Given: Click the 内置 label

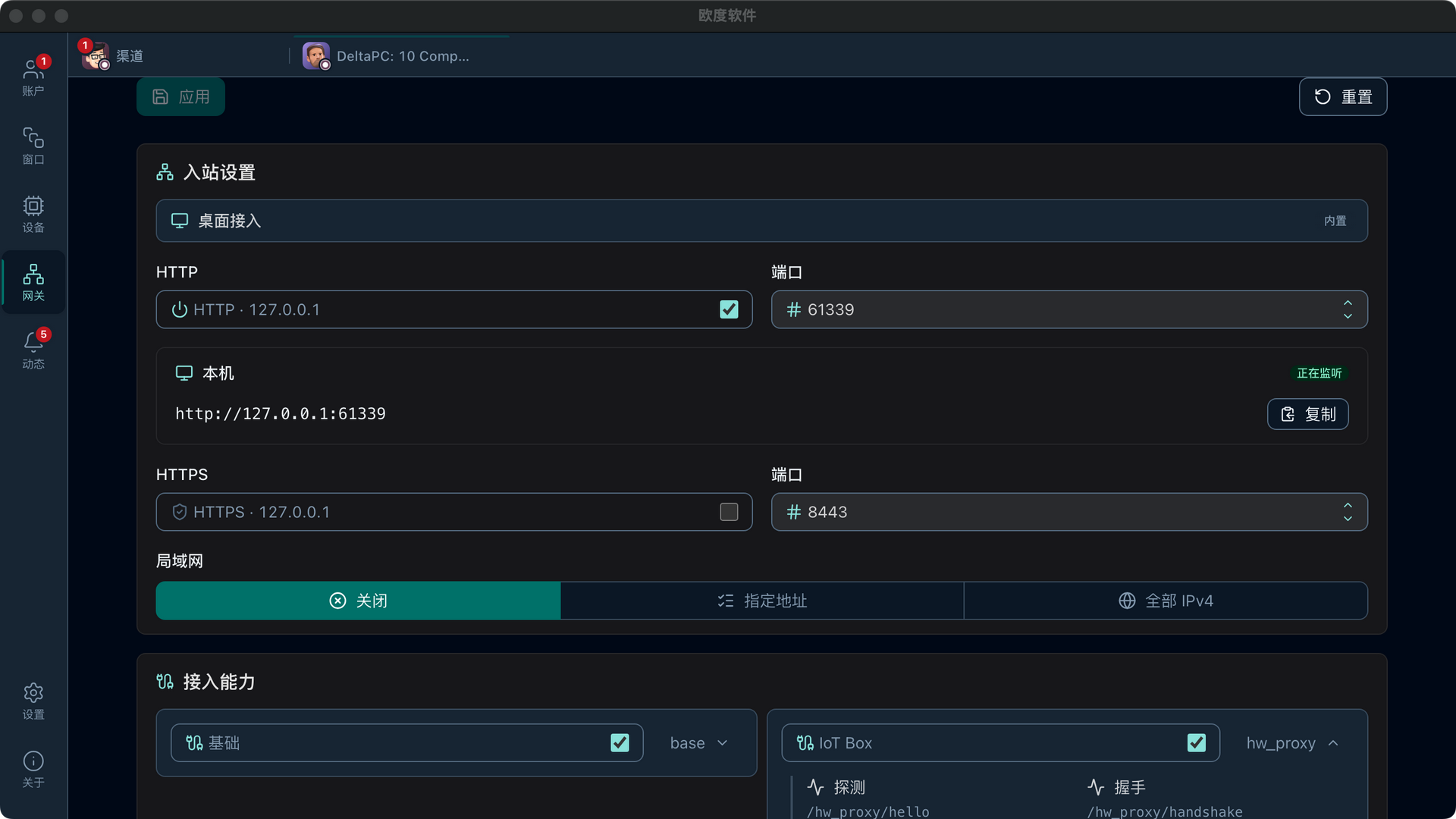Looking at the screenshot, I should 1335,221.
